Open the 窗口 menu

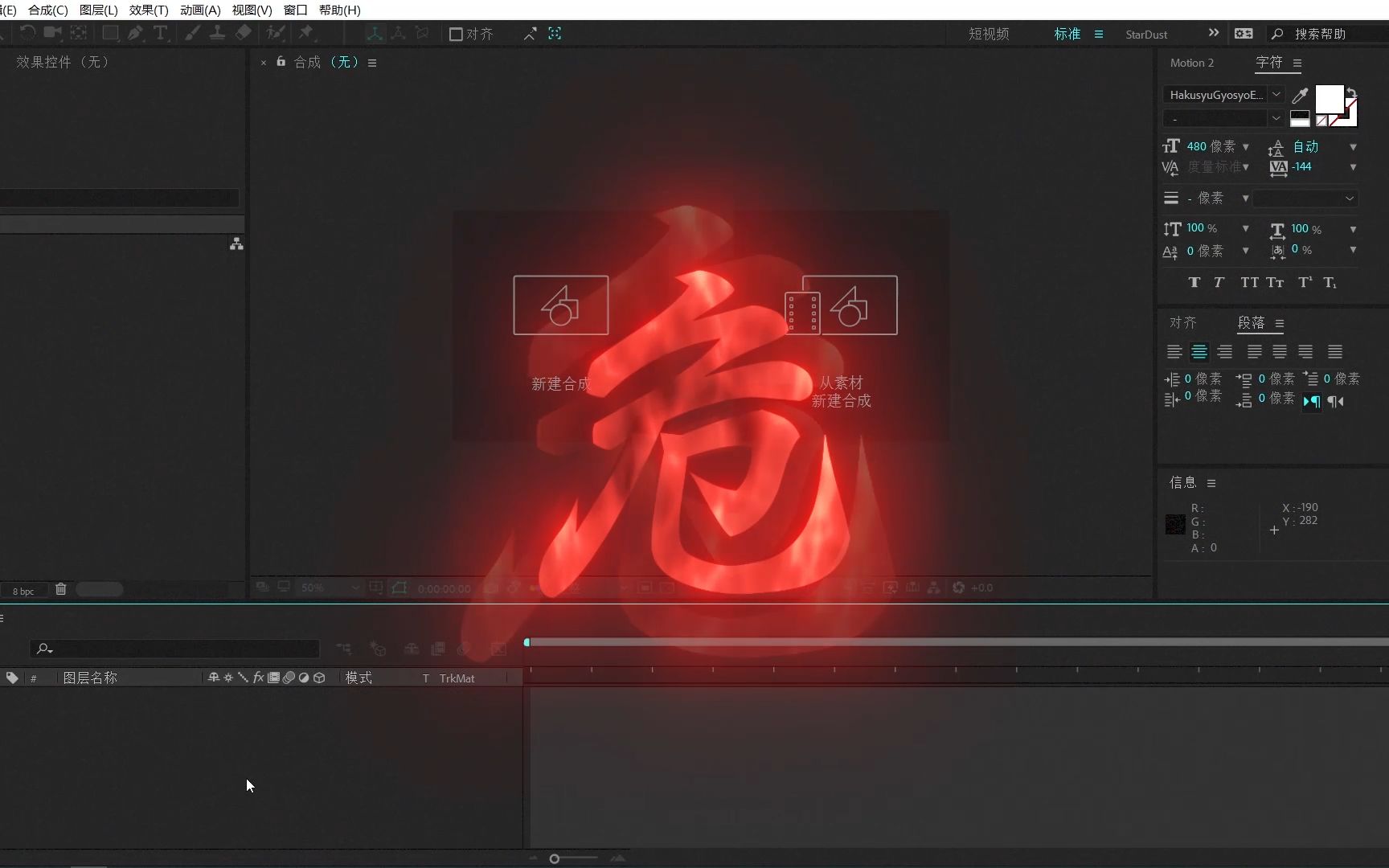pyautogui.click(x=294, y=10)
